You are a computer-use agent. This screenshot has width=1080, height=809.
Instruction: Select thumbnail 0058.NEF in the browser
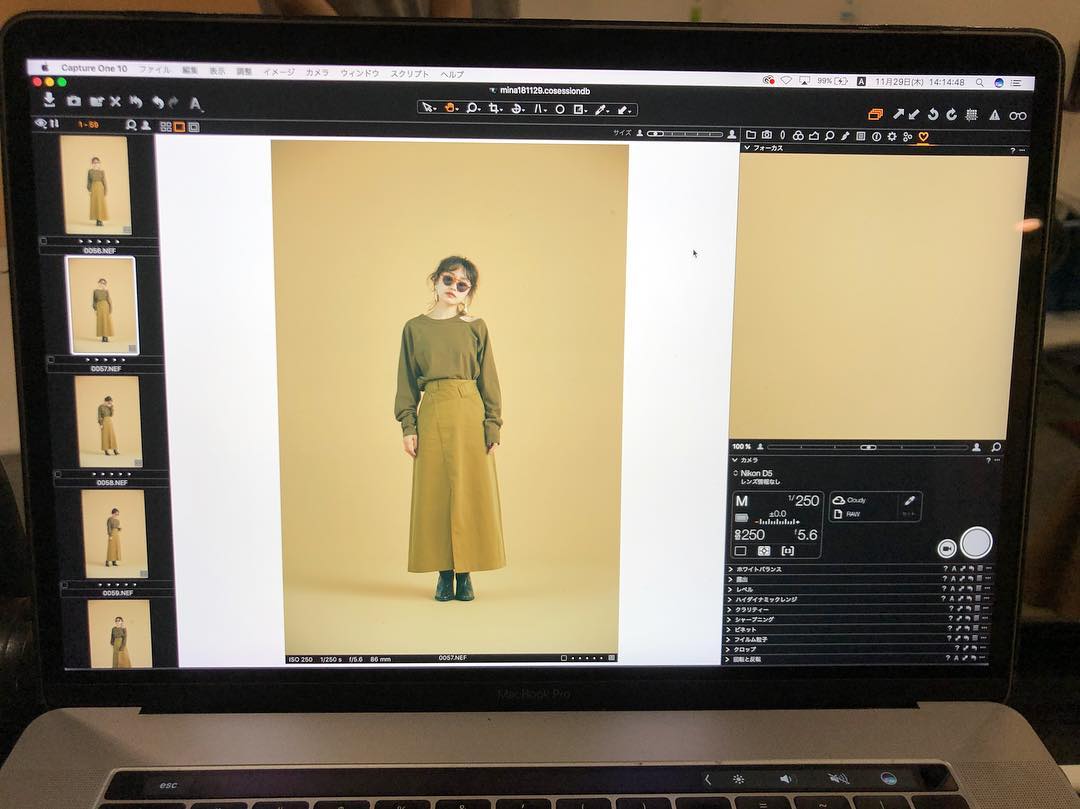[109, 422]
